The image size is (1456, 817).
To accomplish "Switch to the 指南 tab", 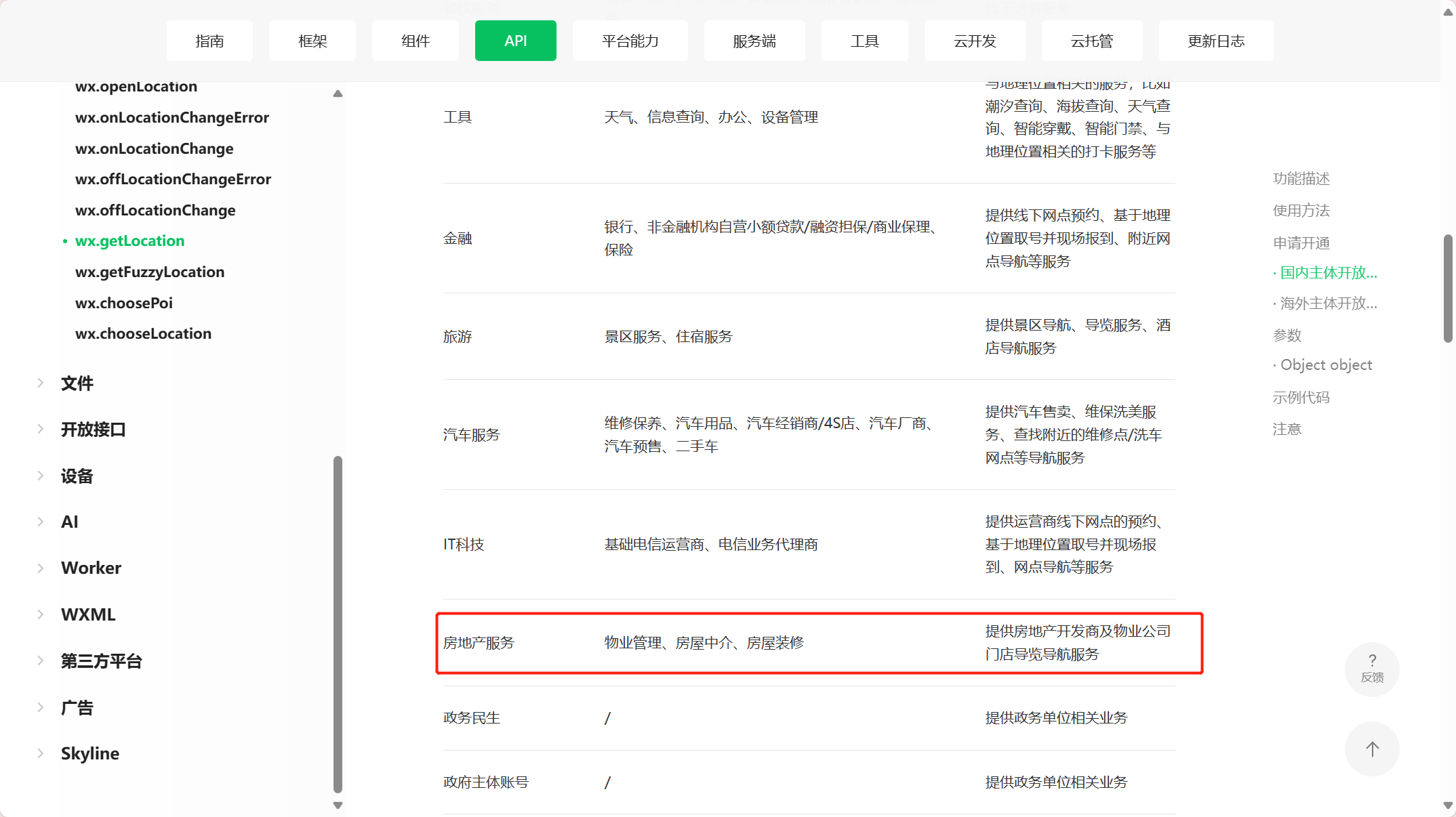I will tap(209, 41).
